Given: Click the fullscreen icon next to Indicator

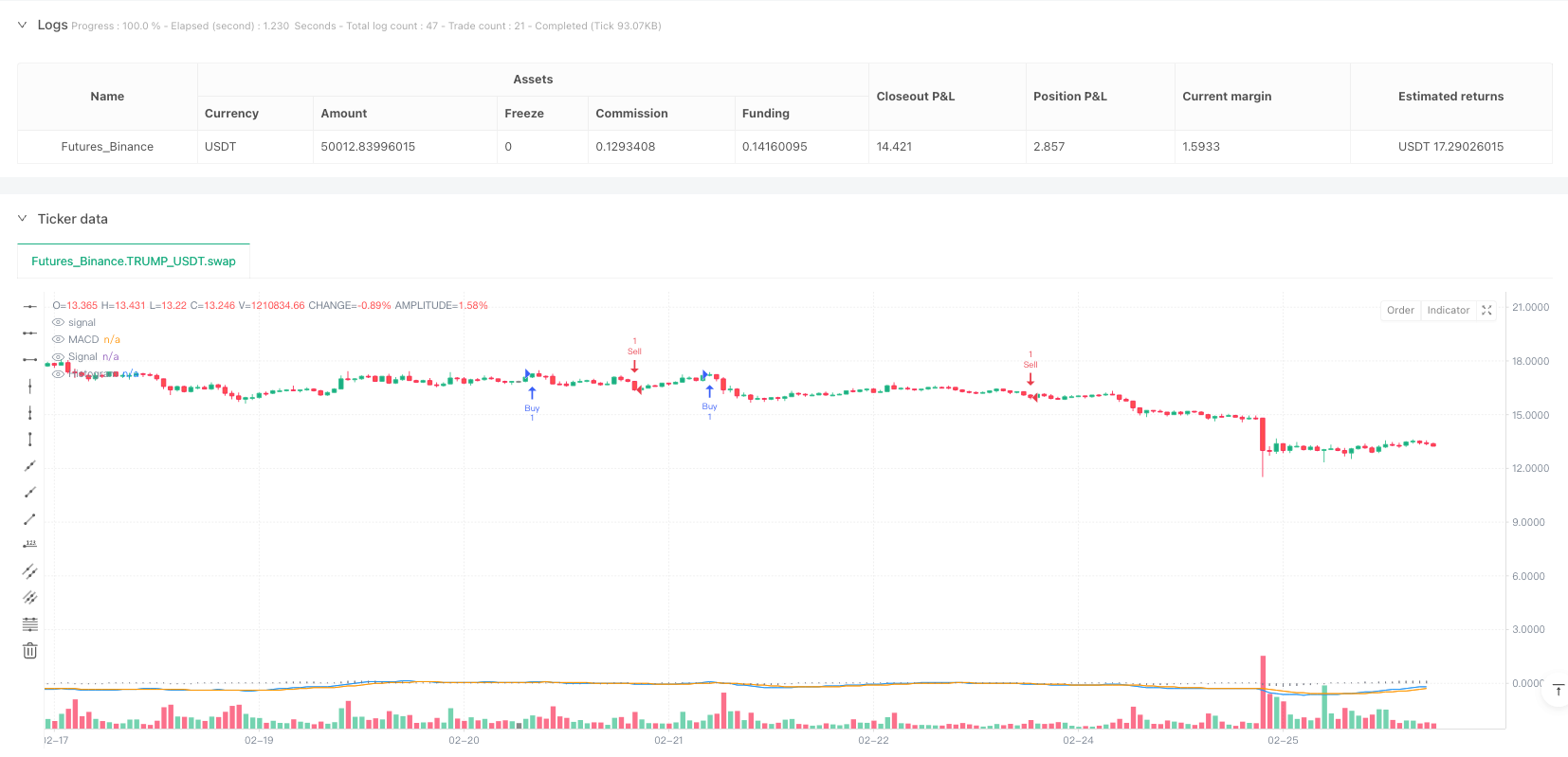Looking at the screenshot, I should coord(1486,310).
